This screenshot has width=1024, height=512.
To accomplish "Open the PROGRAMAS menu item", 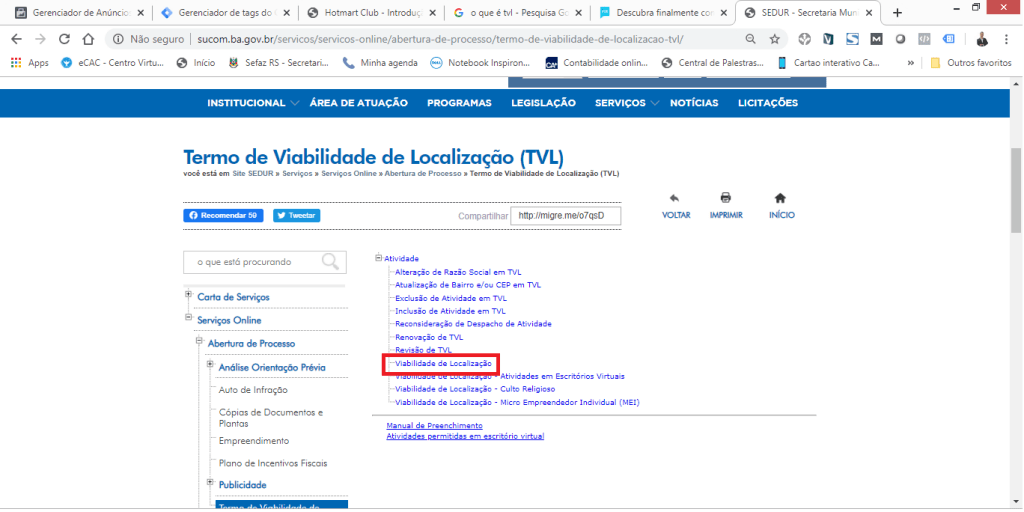I will [459, 103].
